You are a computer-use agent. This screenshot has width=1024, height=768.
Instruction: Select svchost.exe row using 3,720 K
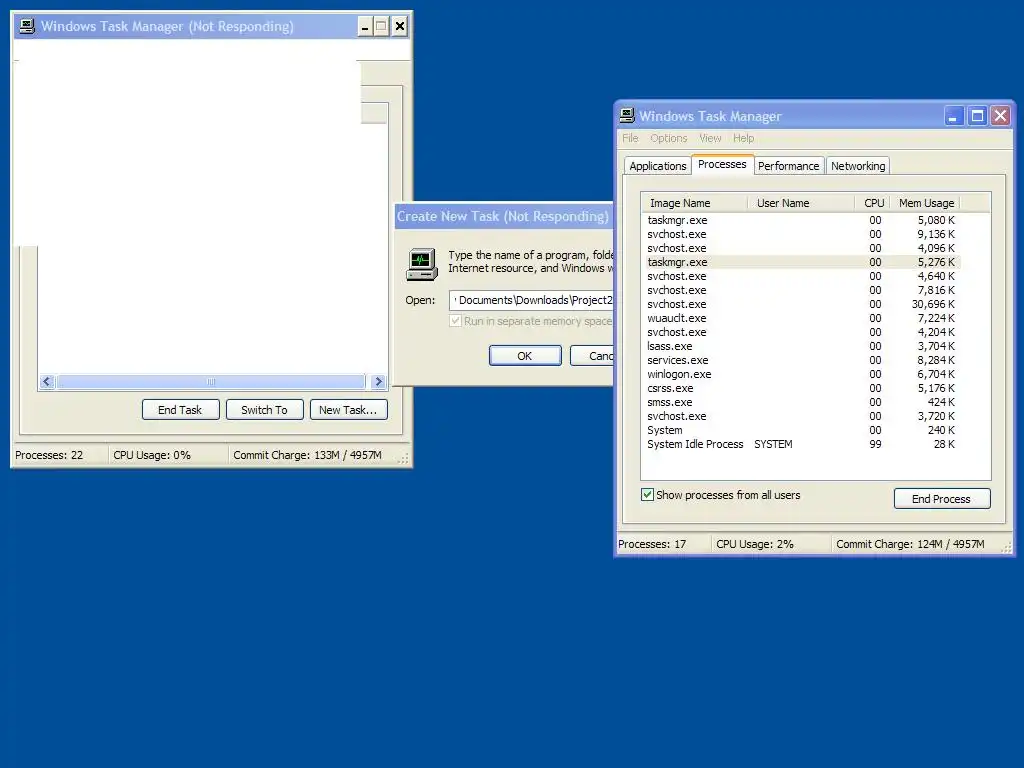click(x=801, y=417)
